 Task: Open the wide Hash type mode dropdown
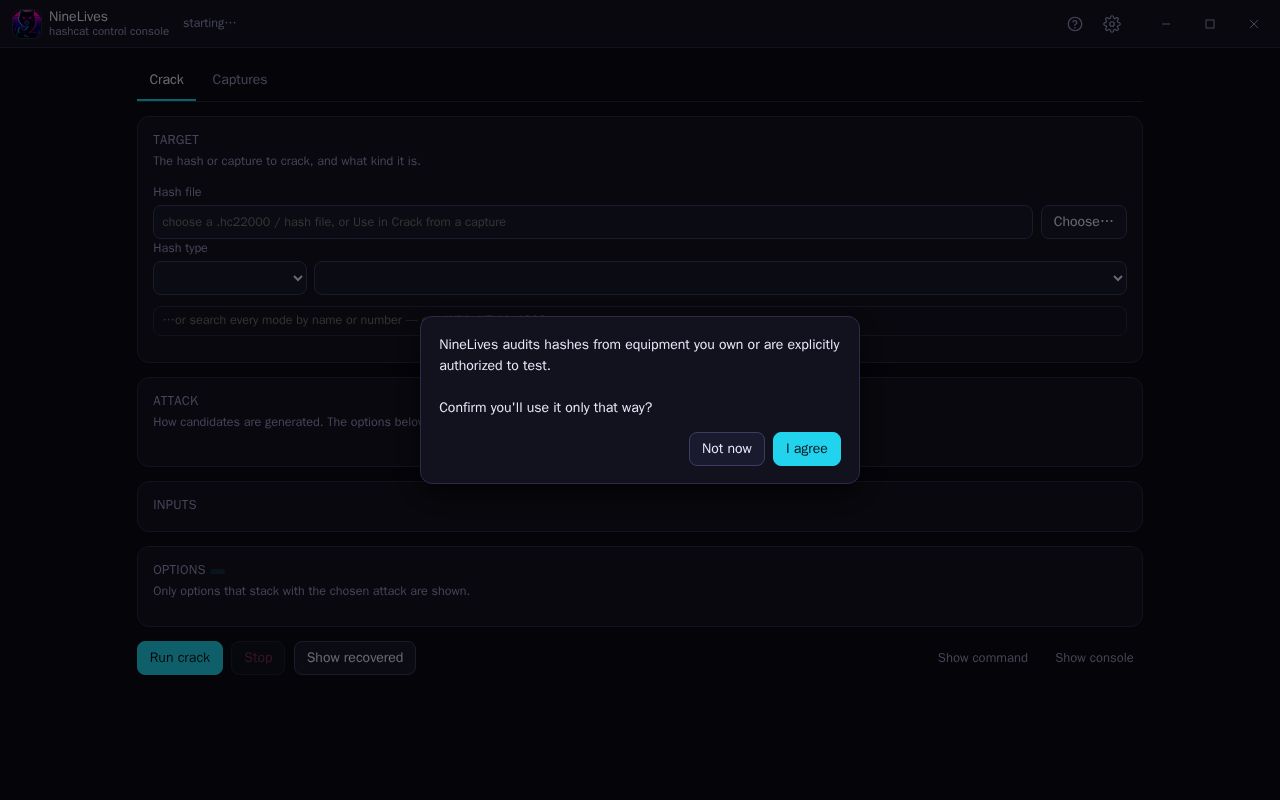(720, 278)
